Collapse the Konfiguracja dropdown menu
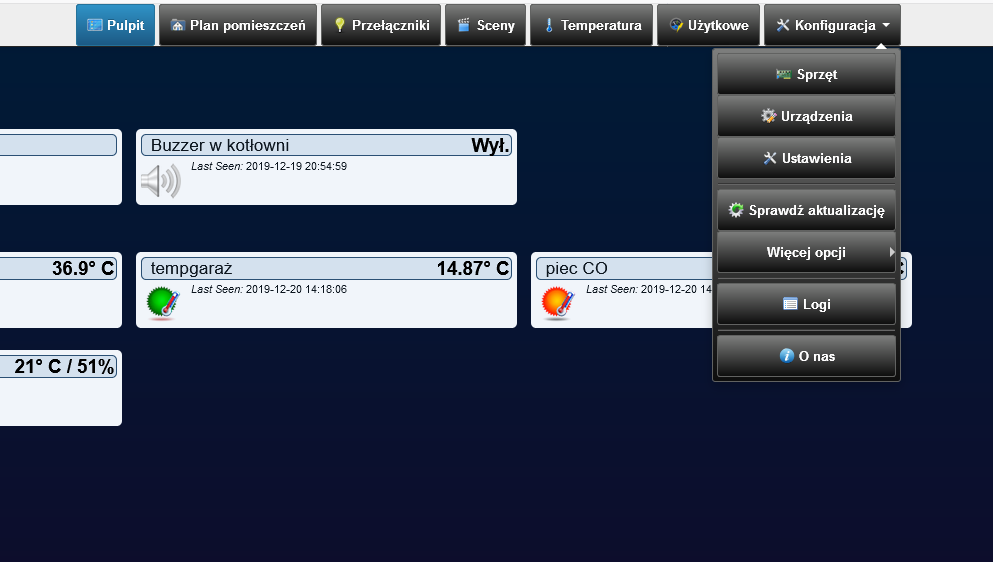Viewport: 993px width, 562px height. tap(832, 25)
